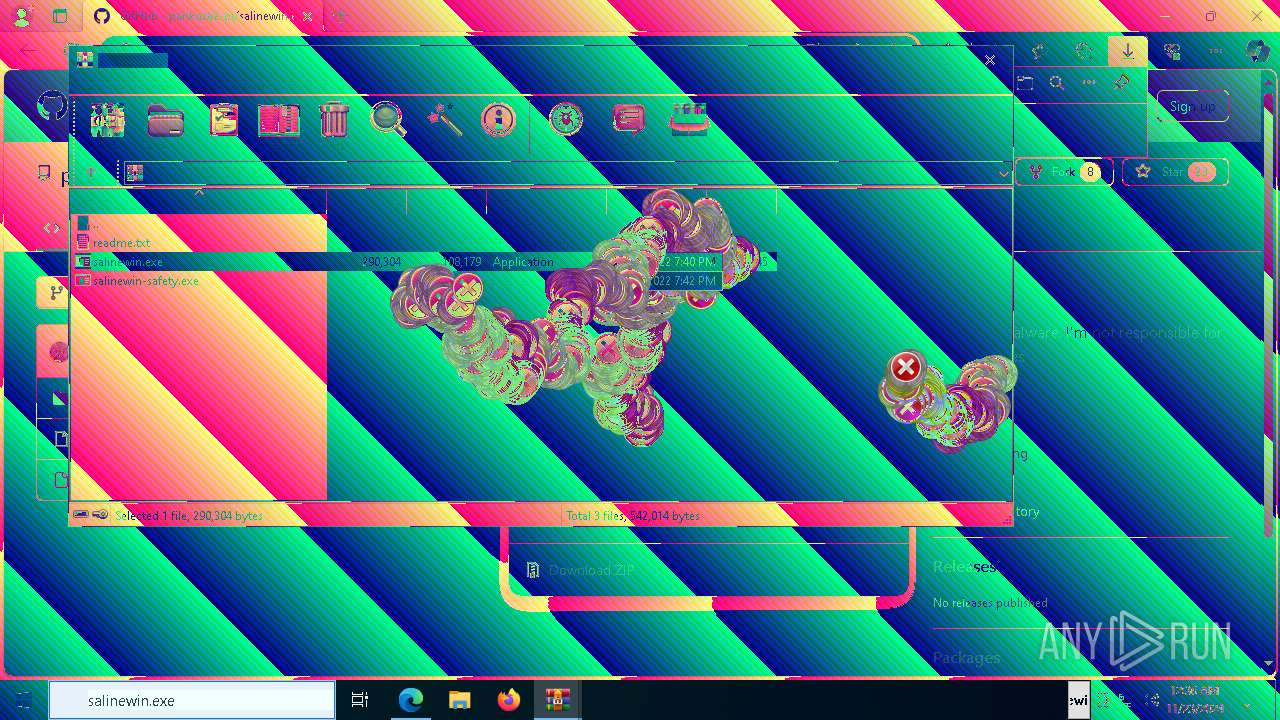
Task: Open the branch selector button on GitHub
Action: click(53, 293)
